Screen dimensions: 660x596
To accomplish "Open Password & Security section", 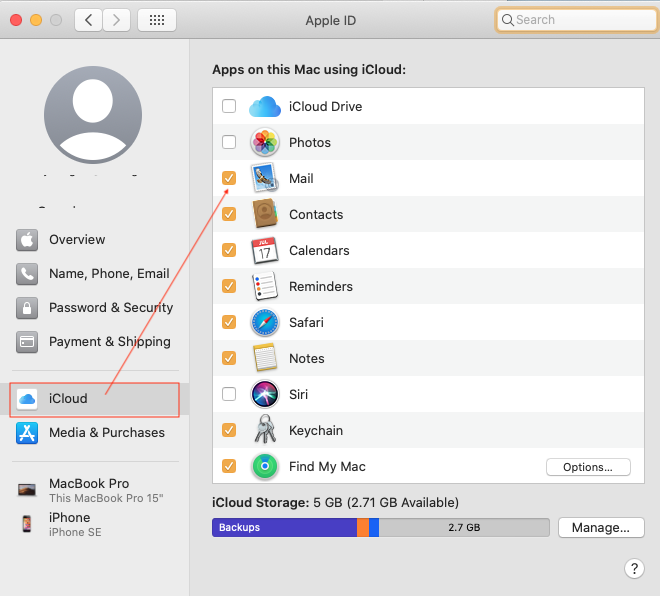I will pos(95,308).
